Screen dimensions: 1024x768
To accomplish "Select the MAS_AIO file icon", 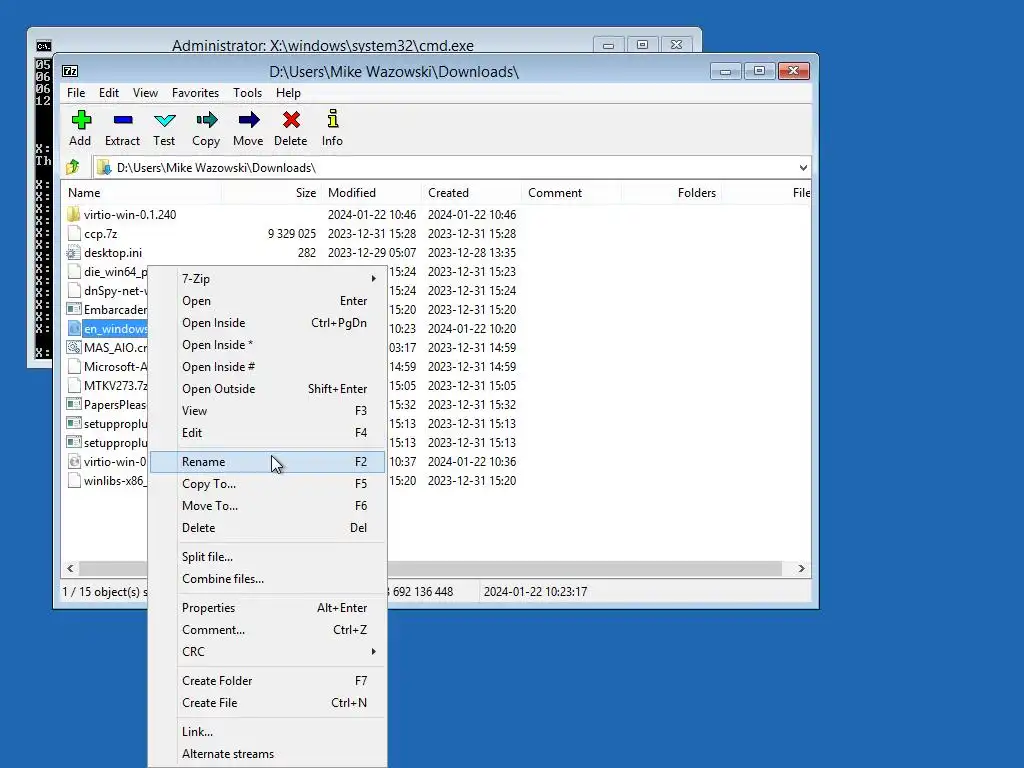I will pyautogui.click(x=74, y=347).
